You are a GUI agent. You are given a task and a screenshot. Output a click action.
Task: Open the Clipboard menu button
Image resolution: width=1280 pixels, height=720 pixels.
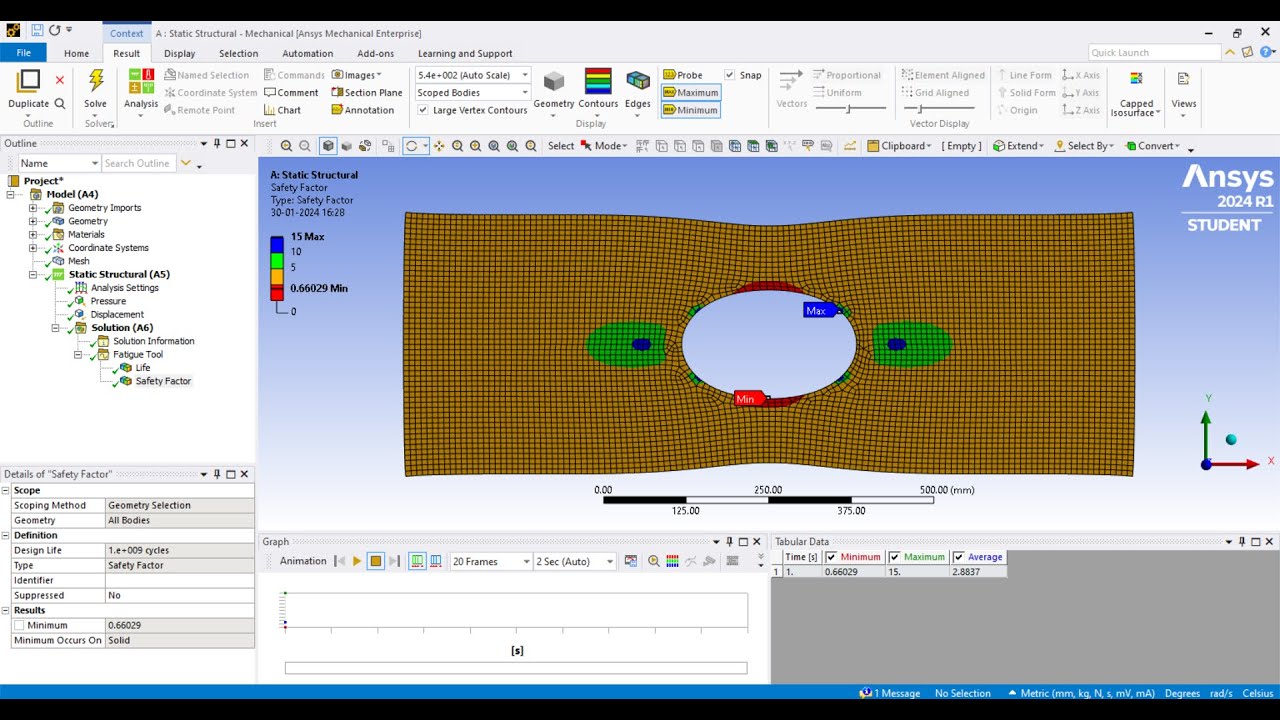click(899, 146)
